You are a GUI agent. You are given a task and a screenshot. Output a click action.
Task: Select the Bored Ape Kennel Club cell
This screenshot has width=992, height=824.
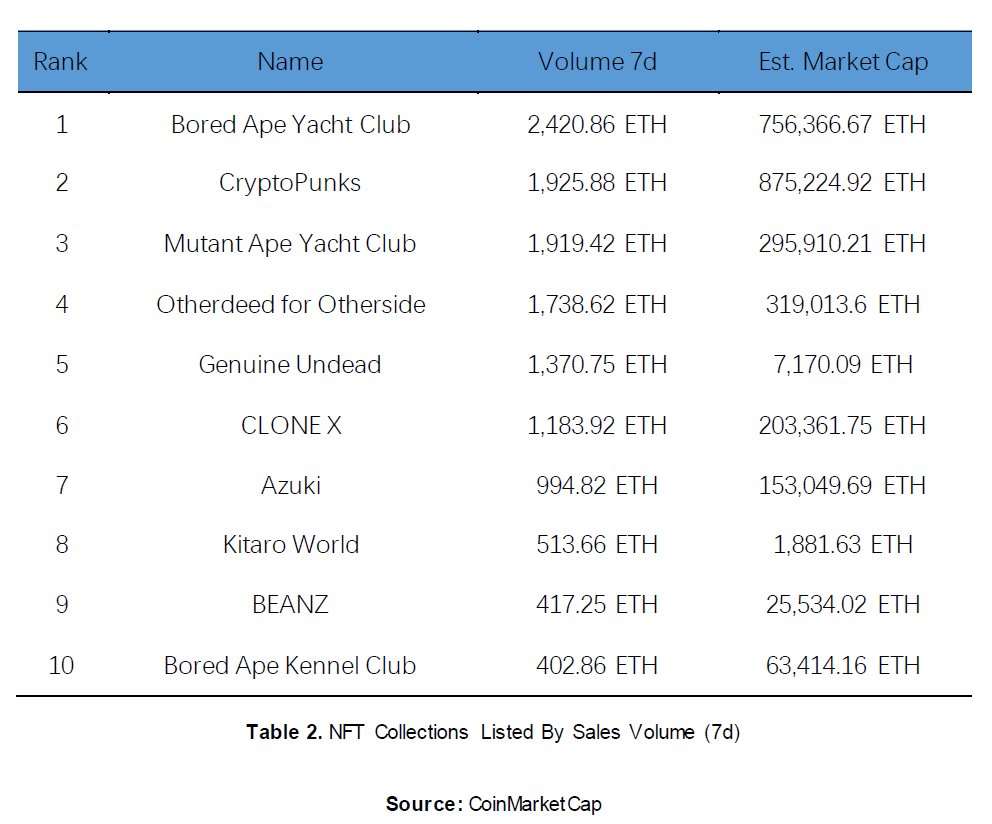(x=290, y=665)
